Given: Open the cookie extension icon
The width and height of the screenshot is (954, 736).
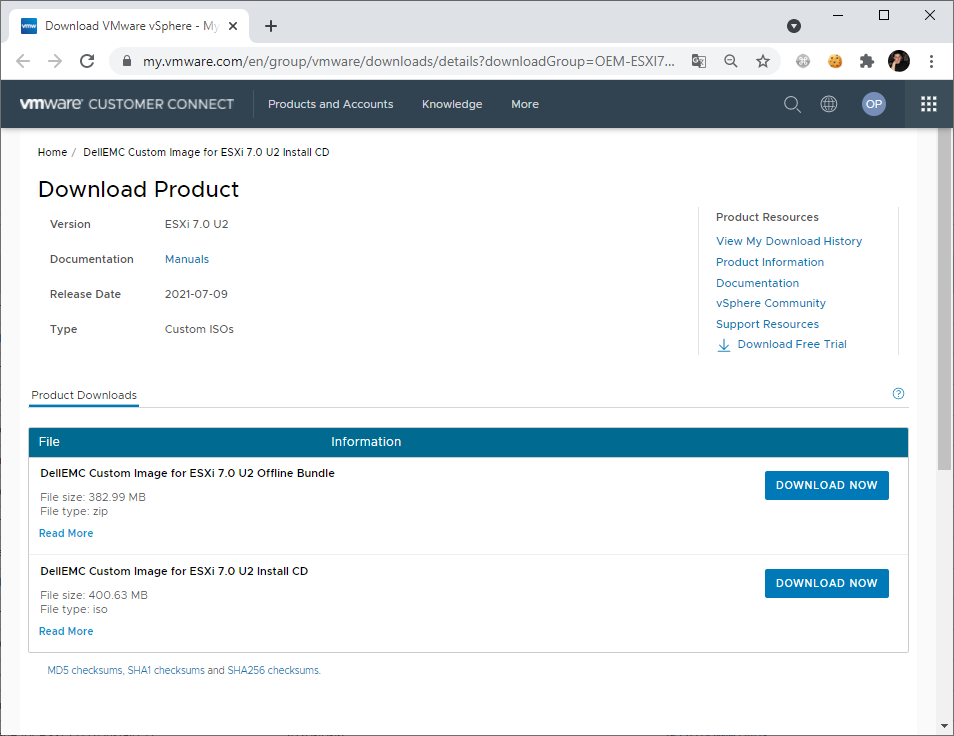Looking at the screenshot, I should tap(835, 61).
